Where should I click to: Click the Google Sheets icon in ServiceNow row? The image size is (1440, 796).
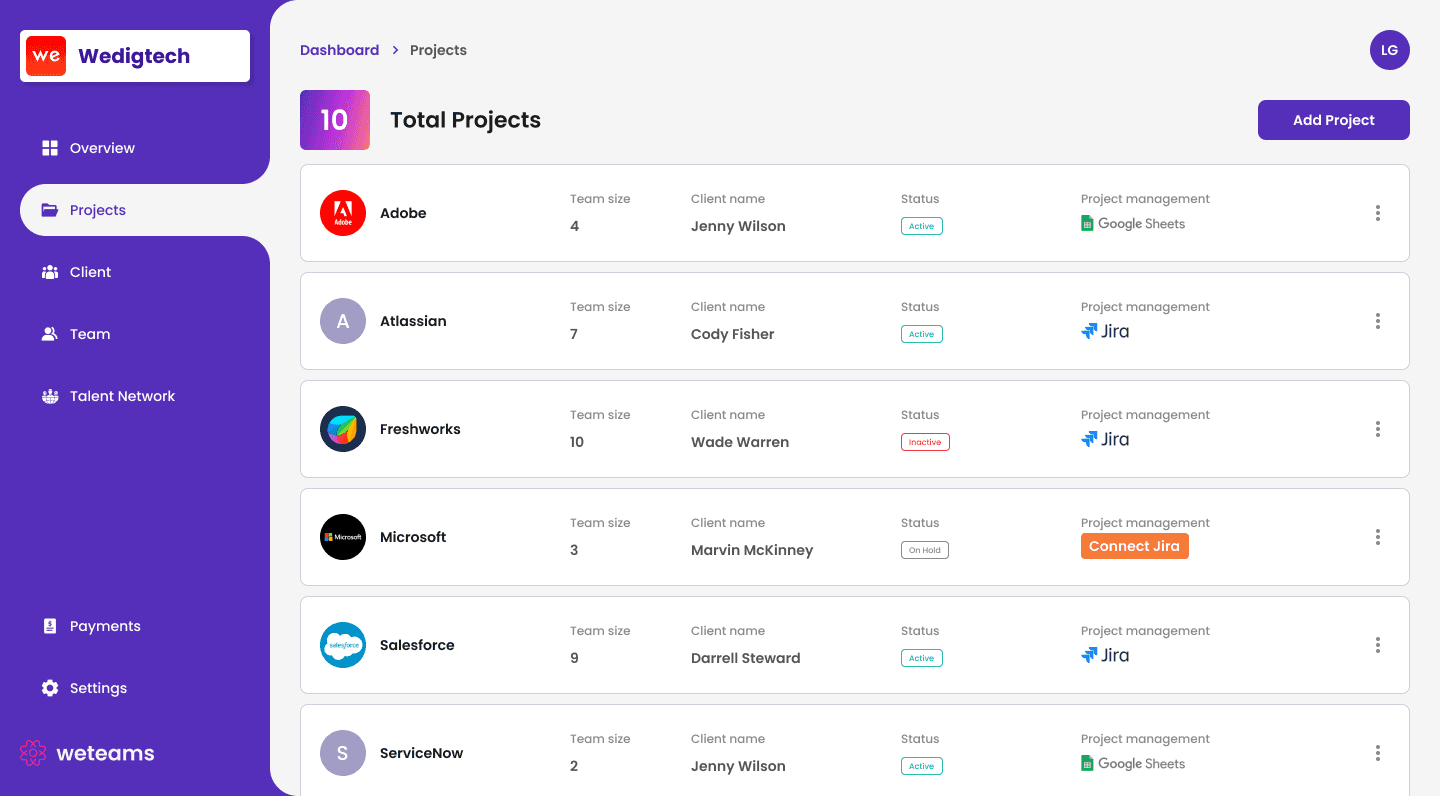(x=1087, y=764)
